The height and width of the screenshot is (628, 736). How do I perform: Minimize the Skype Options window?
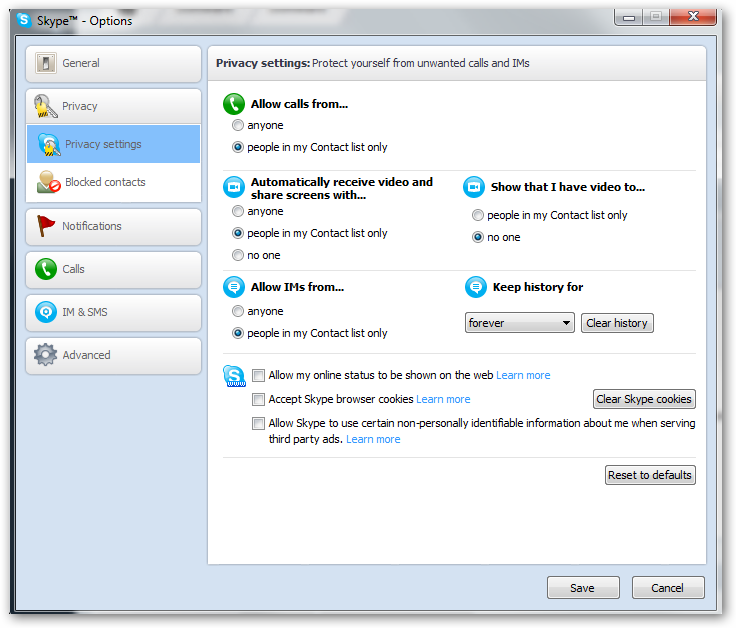(x=629, y=17)
